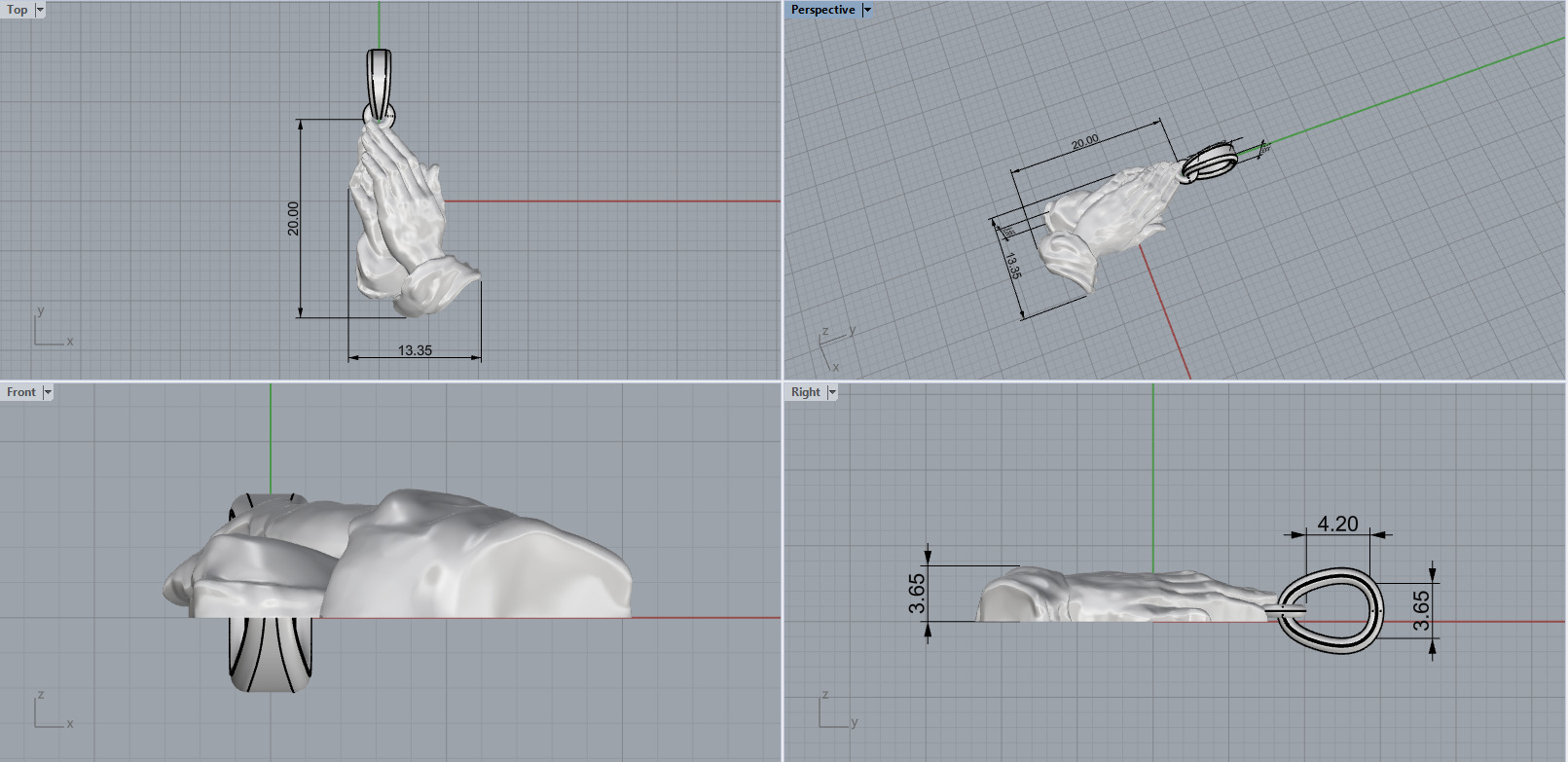The height and width of the screenshot is (762, 1568).
Task: Select the right 3.65 dimension beside the bail
Action: (x=1422, y=610)
